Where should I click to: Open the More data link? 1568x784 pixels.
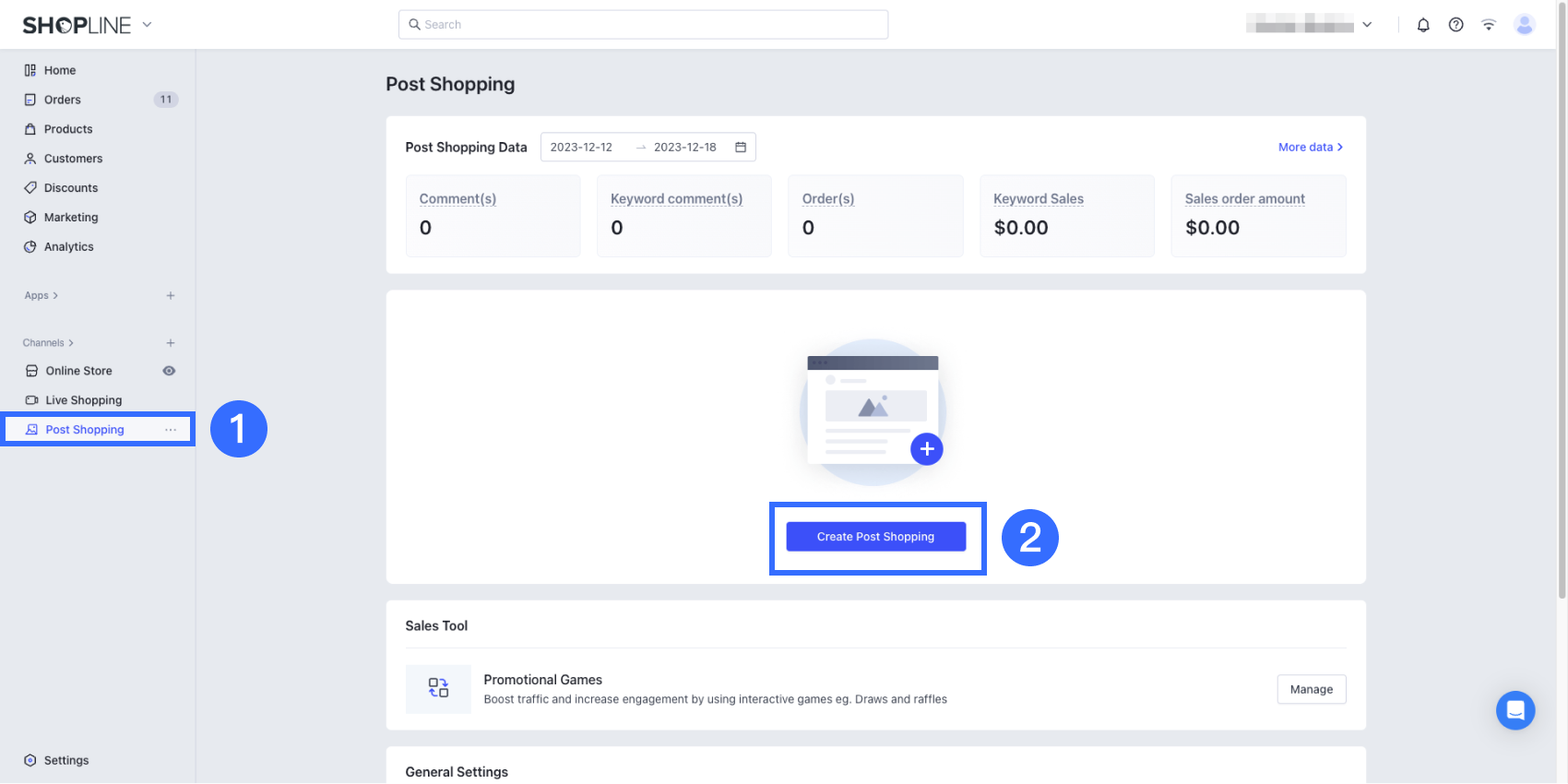(1310, 148)
